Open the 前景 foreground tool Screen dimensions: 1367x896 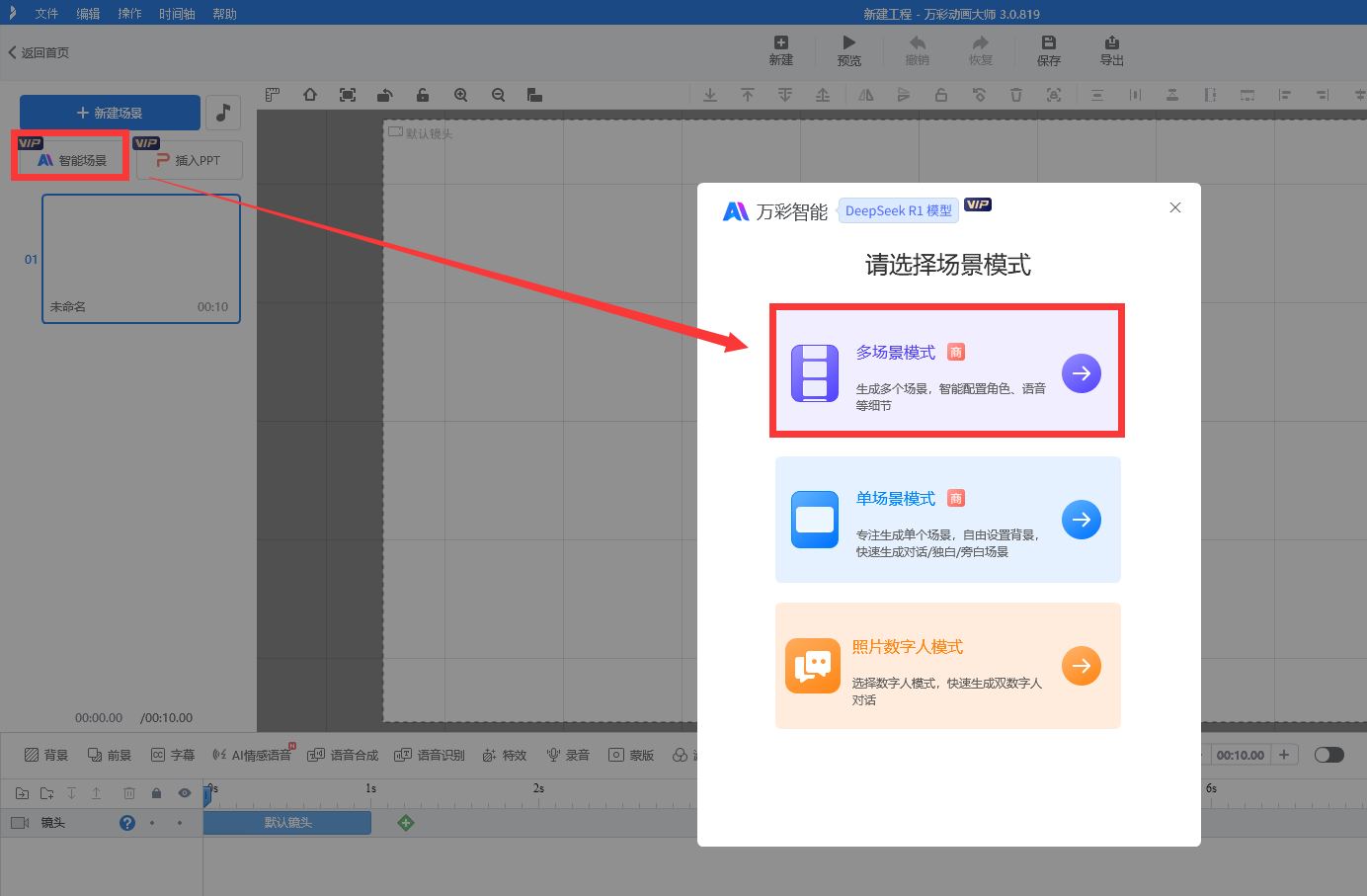click(110, 755)
